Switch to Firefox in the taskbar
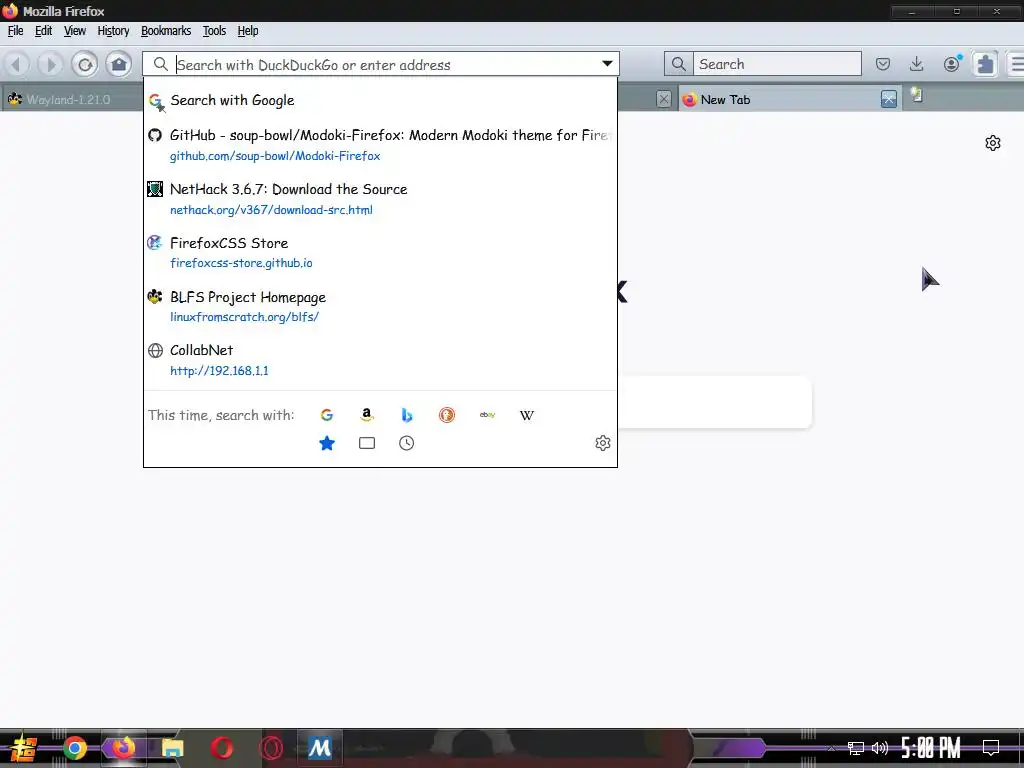 123,748
